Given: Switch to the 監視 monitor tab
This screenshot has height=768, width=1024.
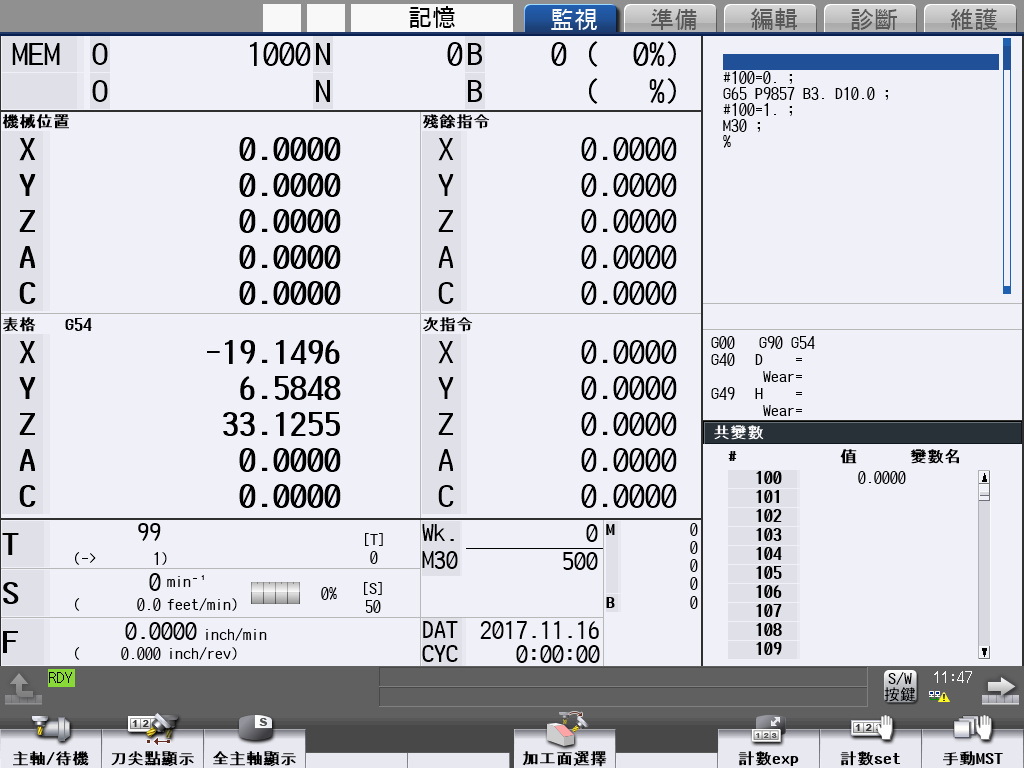Looking at the screenshot, I should (573, 18).
